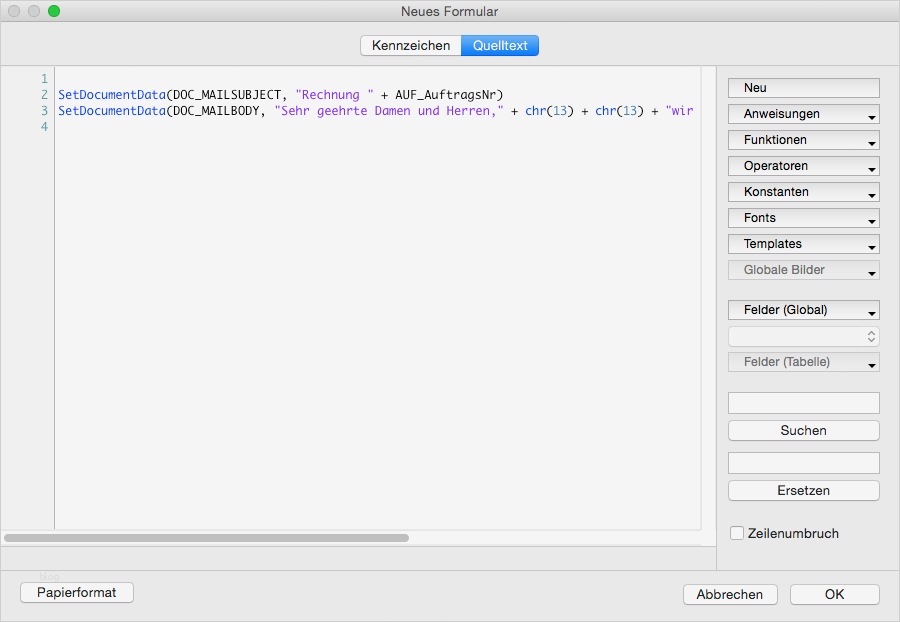Open the Operatoren dropdown
900x622 pixels.
(x=804, y=166)
